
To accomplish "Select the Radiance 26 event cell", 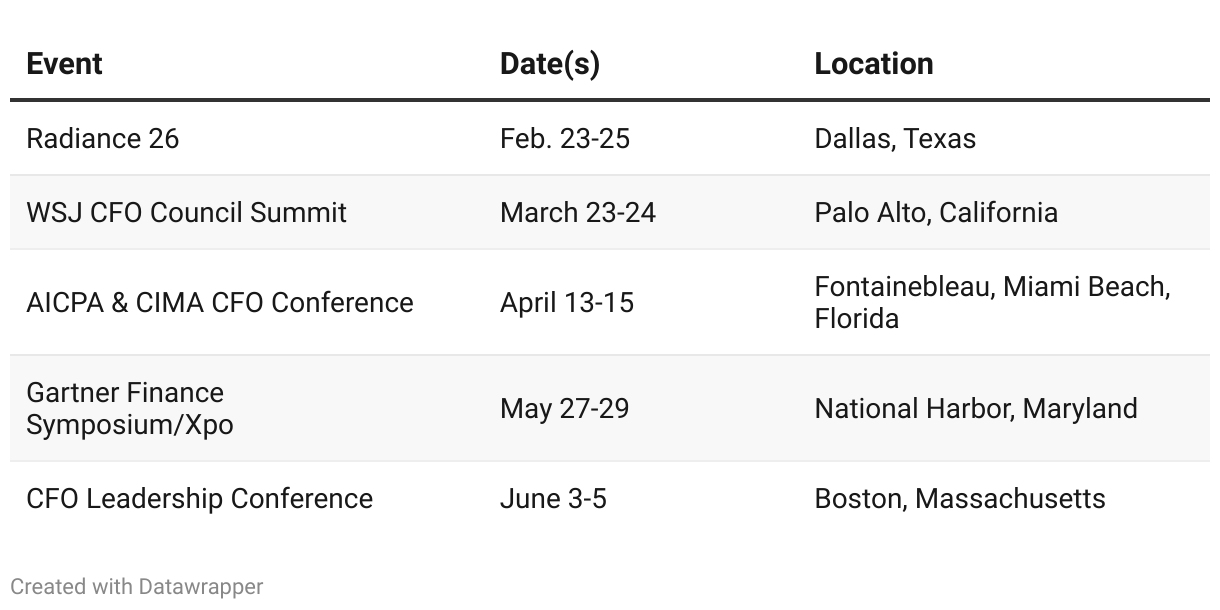I will (103, 138).
